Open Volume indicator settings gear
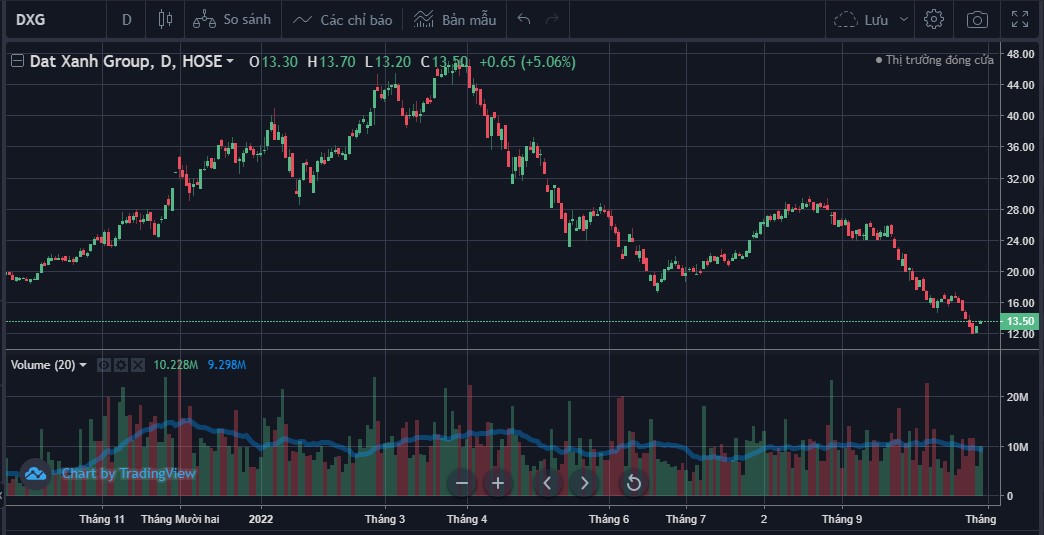Viewport: 1044px width, 535px height. 121,365
